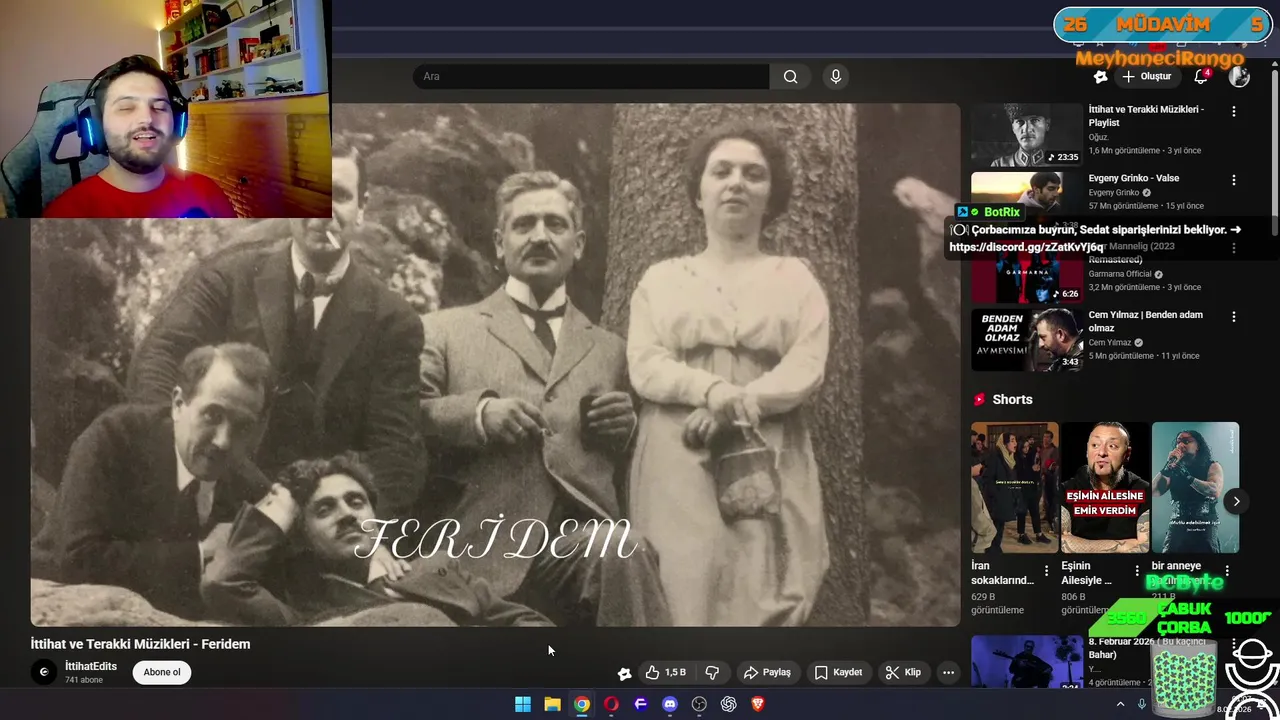Open options for İran sokaklarında short
The height and width of the screenshot is (720, 1280).
click(x=1047, y=570)
